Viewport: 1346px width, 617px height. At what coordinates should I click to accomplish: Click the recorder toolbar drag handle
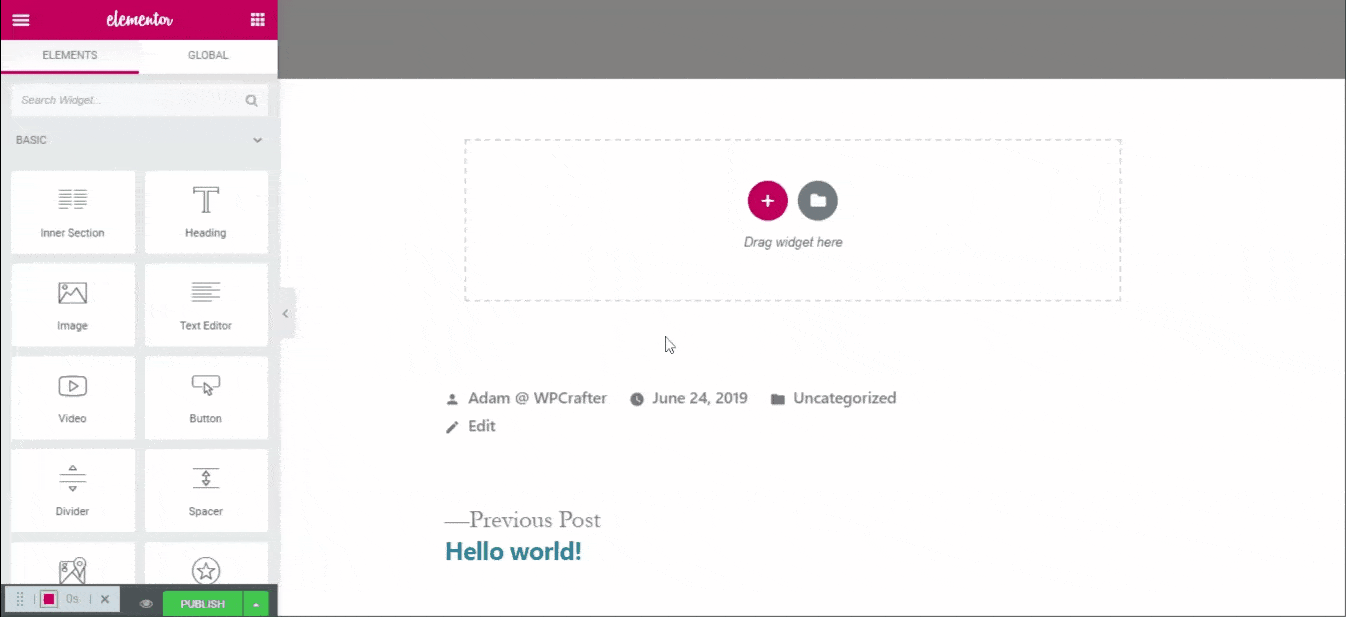(20, 599)
